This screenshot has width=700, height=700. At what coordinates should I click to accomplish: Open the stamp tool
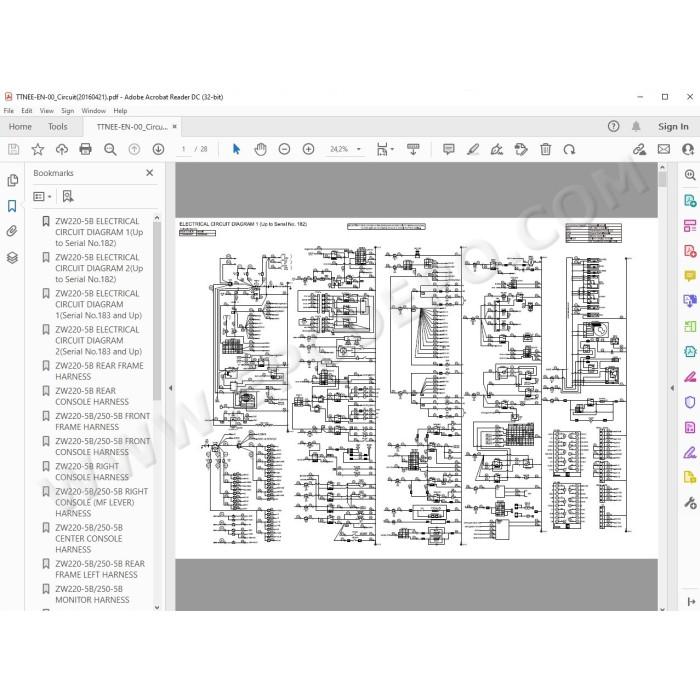click(x=521, y=149)
